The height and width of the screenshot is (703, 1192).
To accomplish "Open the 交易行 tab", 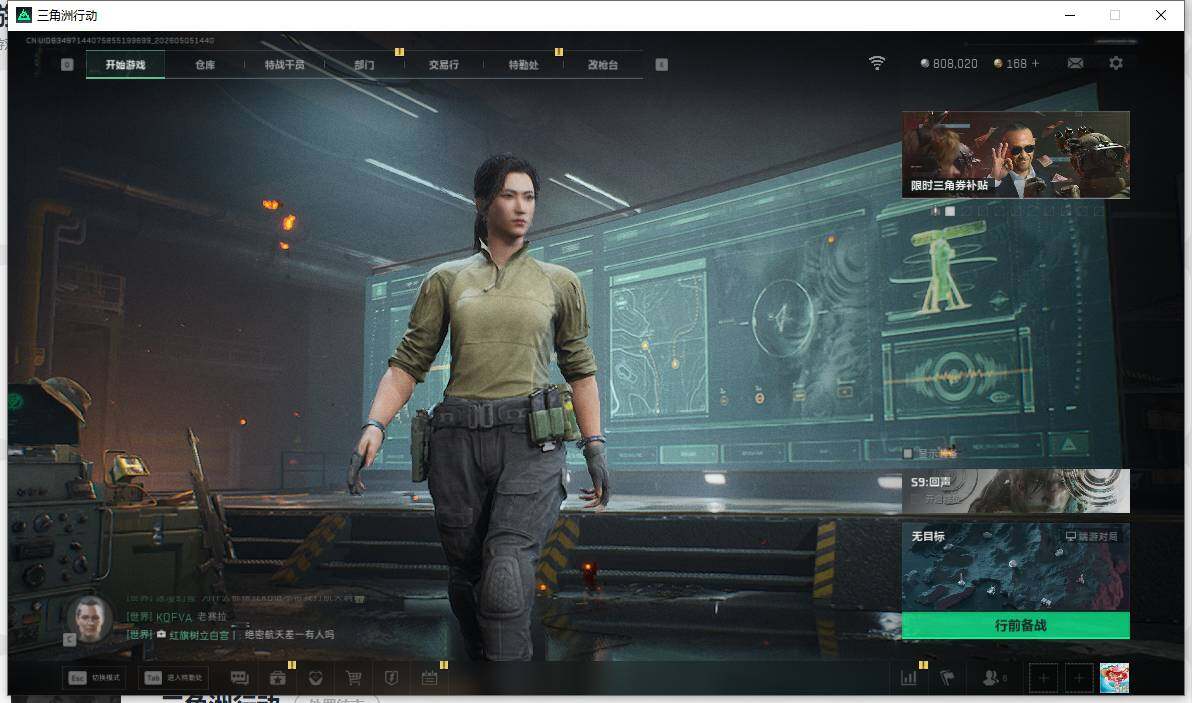I will [444, 65].
